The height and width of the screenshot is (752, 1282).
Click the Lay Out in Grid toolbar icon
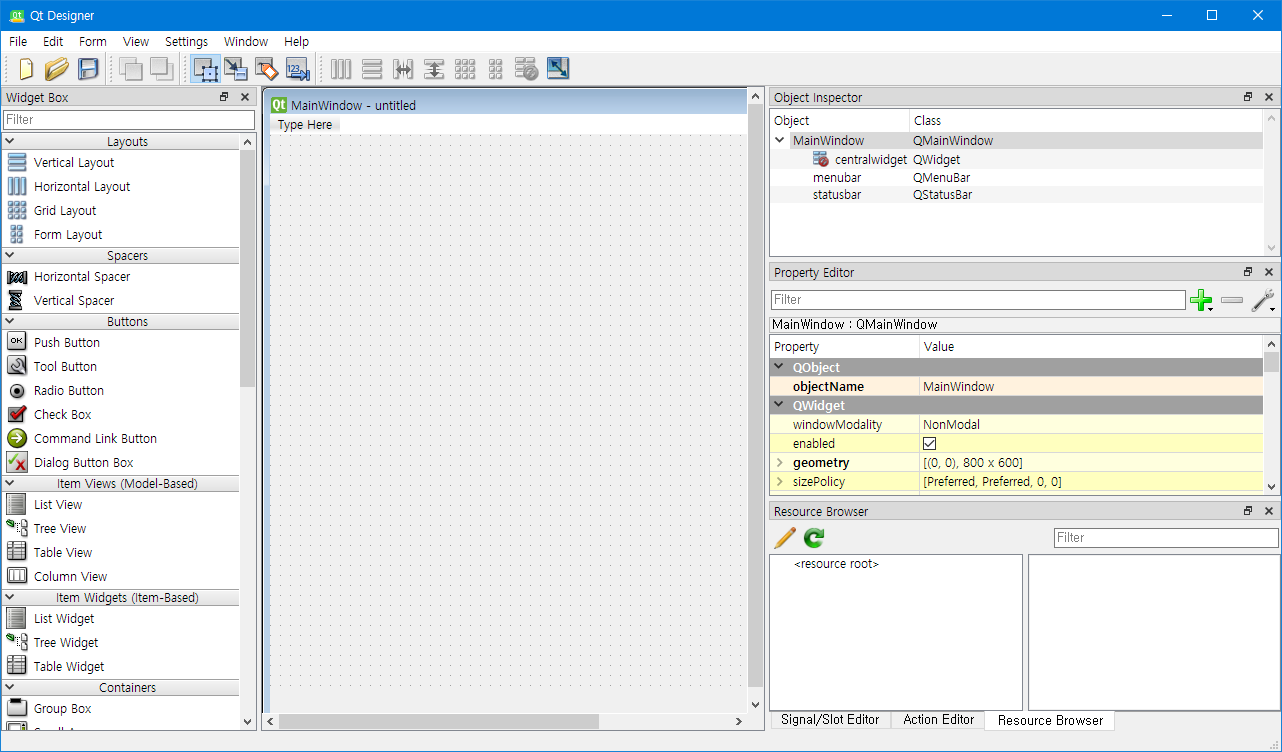pos(465,69)
